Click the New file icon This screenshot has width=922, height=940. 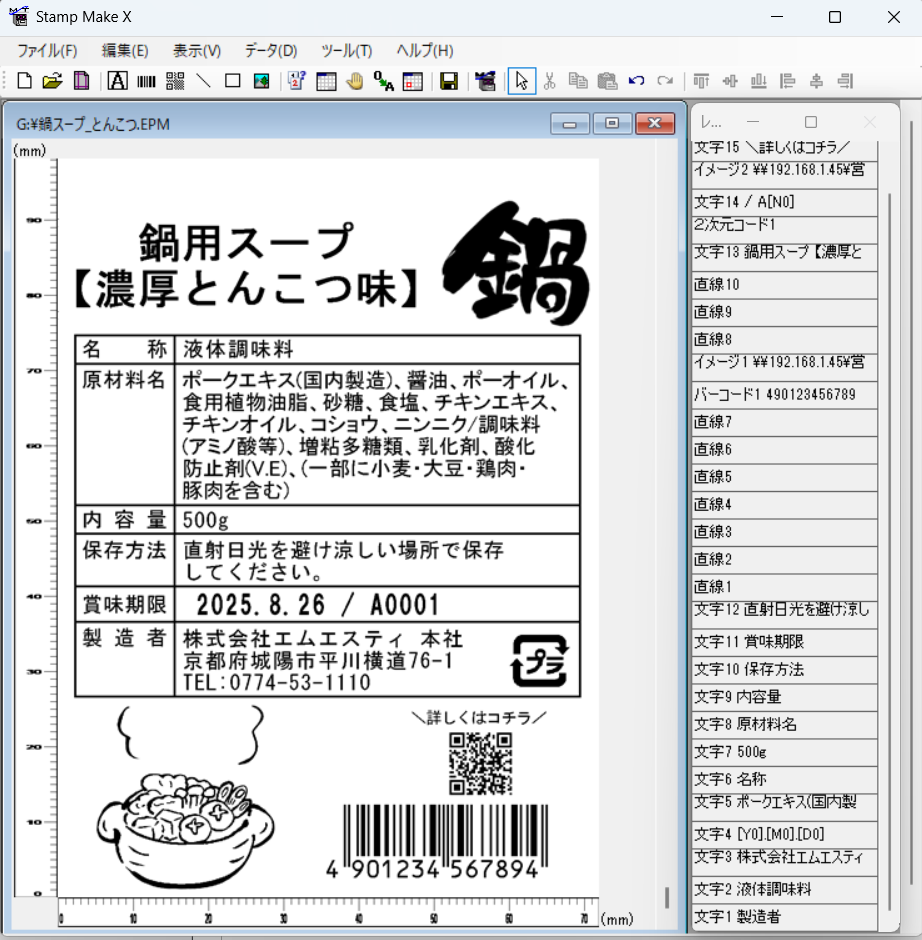tap(25, 81)
